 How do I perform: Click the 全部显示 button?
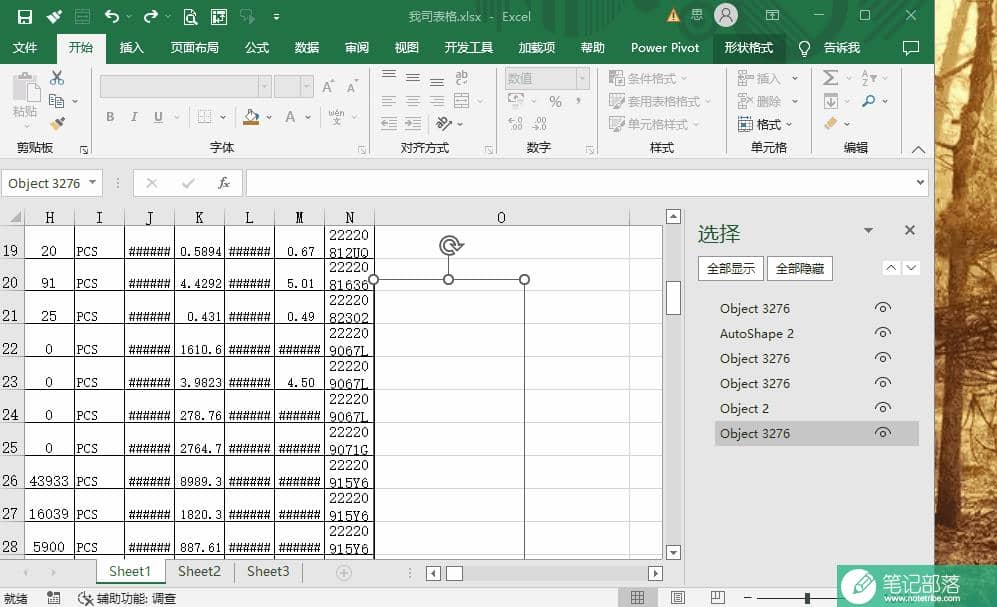coord(731,269)
